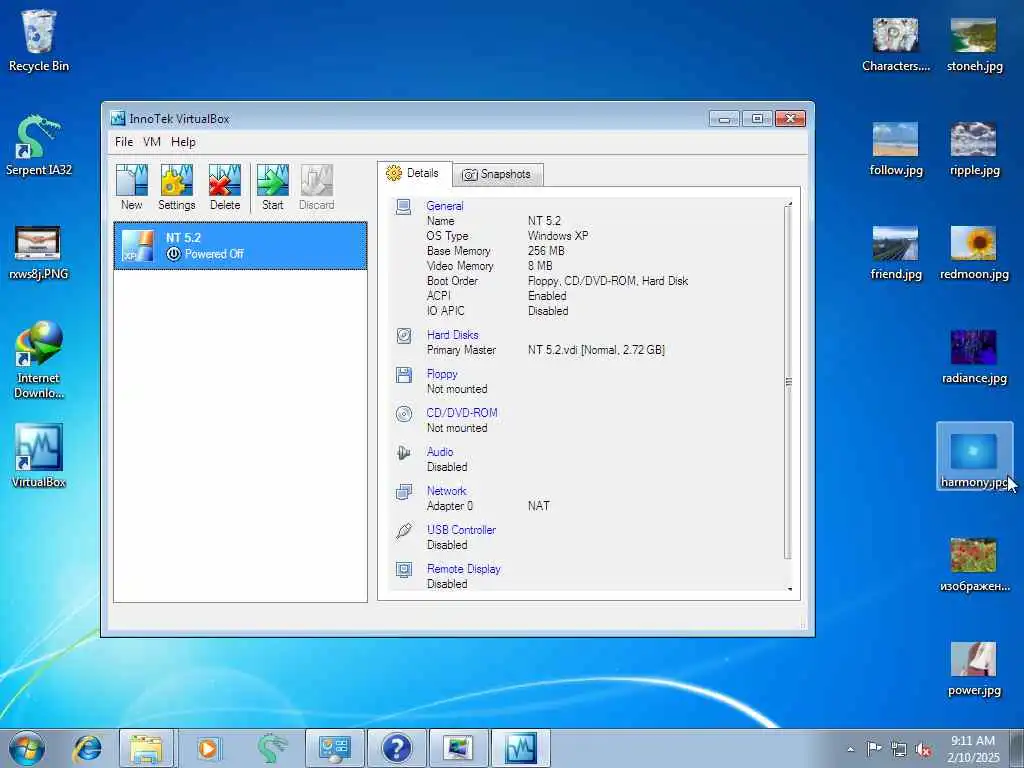Click the Help question mark taskbar icon
Image resolution: width=1024 pixels, height=768 pixels.
(396, 748)
